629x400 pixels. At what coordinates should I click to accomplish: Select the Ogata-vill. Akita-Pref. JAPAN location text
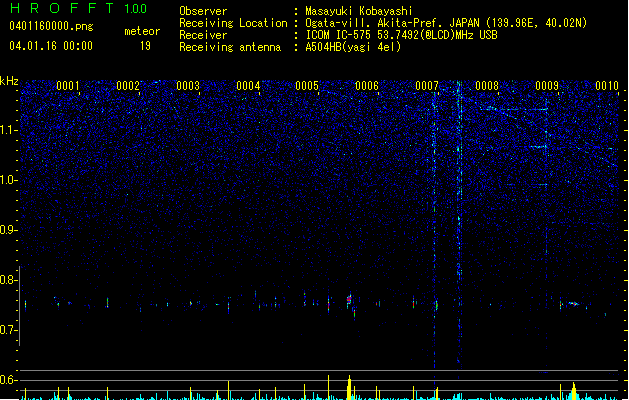(x=446, y=23)
